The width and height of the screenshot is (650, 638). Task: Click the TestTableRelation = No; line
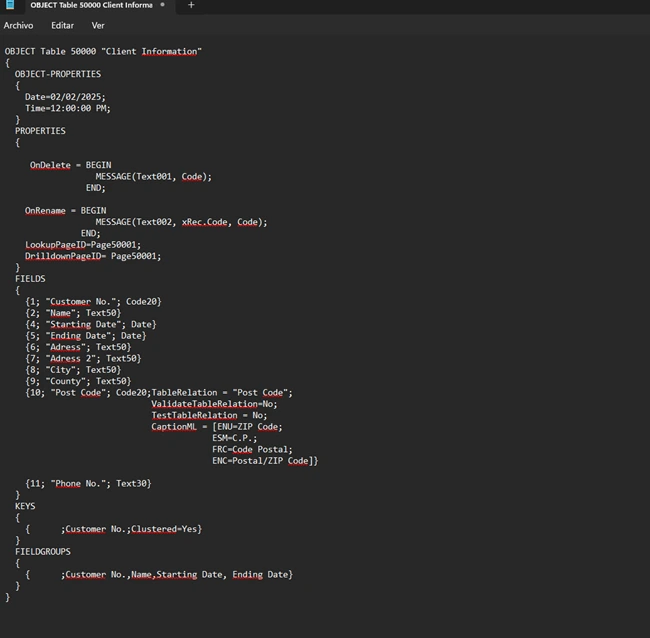coord(209,415)
